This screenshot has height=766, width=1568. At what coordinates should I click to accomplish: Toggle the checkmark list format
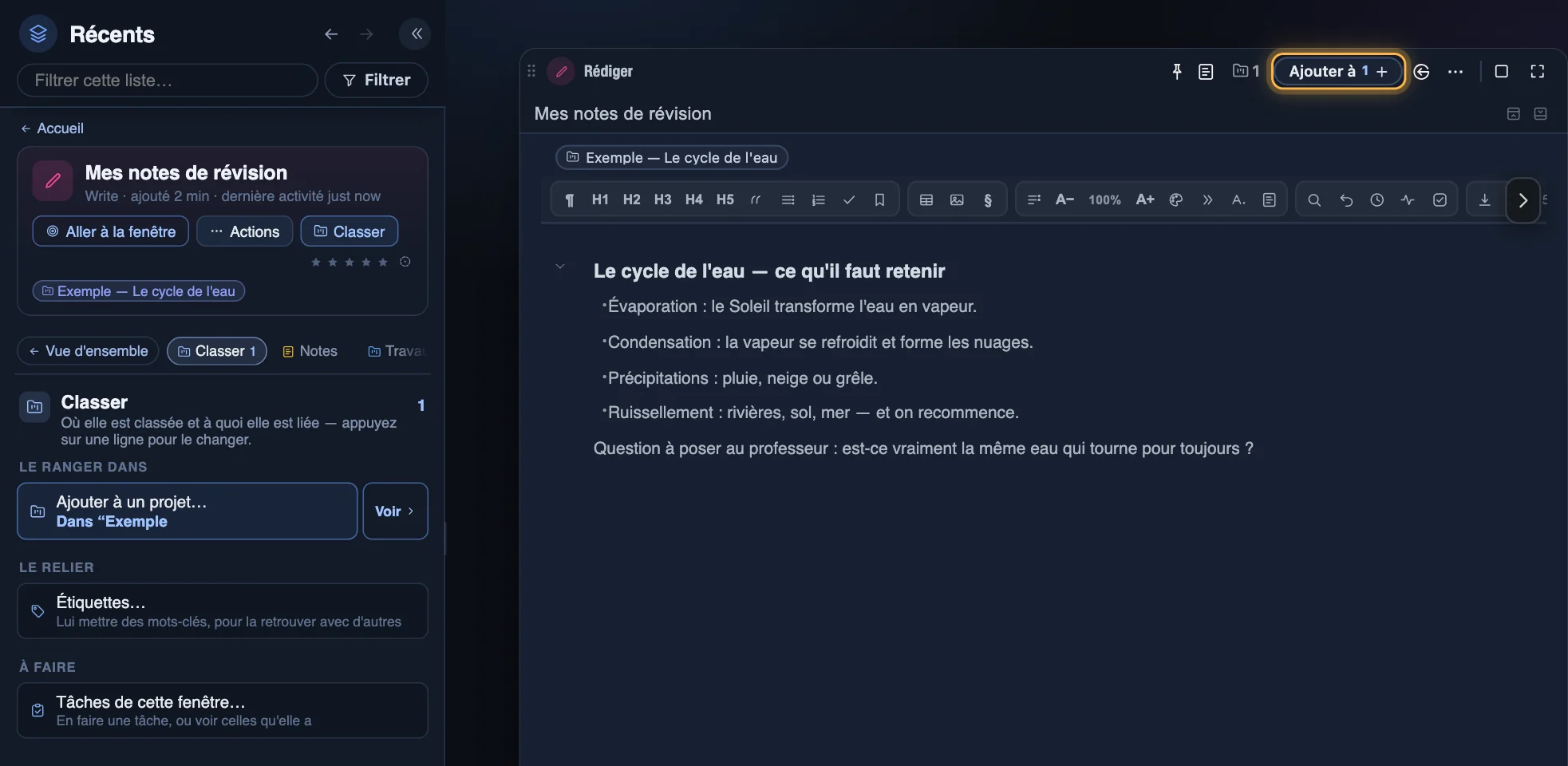pyautogui.click(x=849, y=199)
